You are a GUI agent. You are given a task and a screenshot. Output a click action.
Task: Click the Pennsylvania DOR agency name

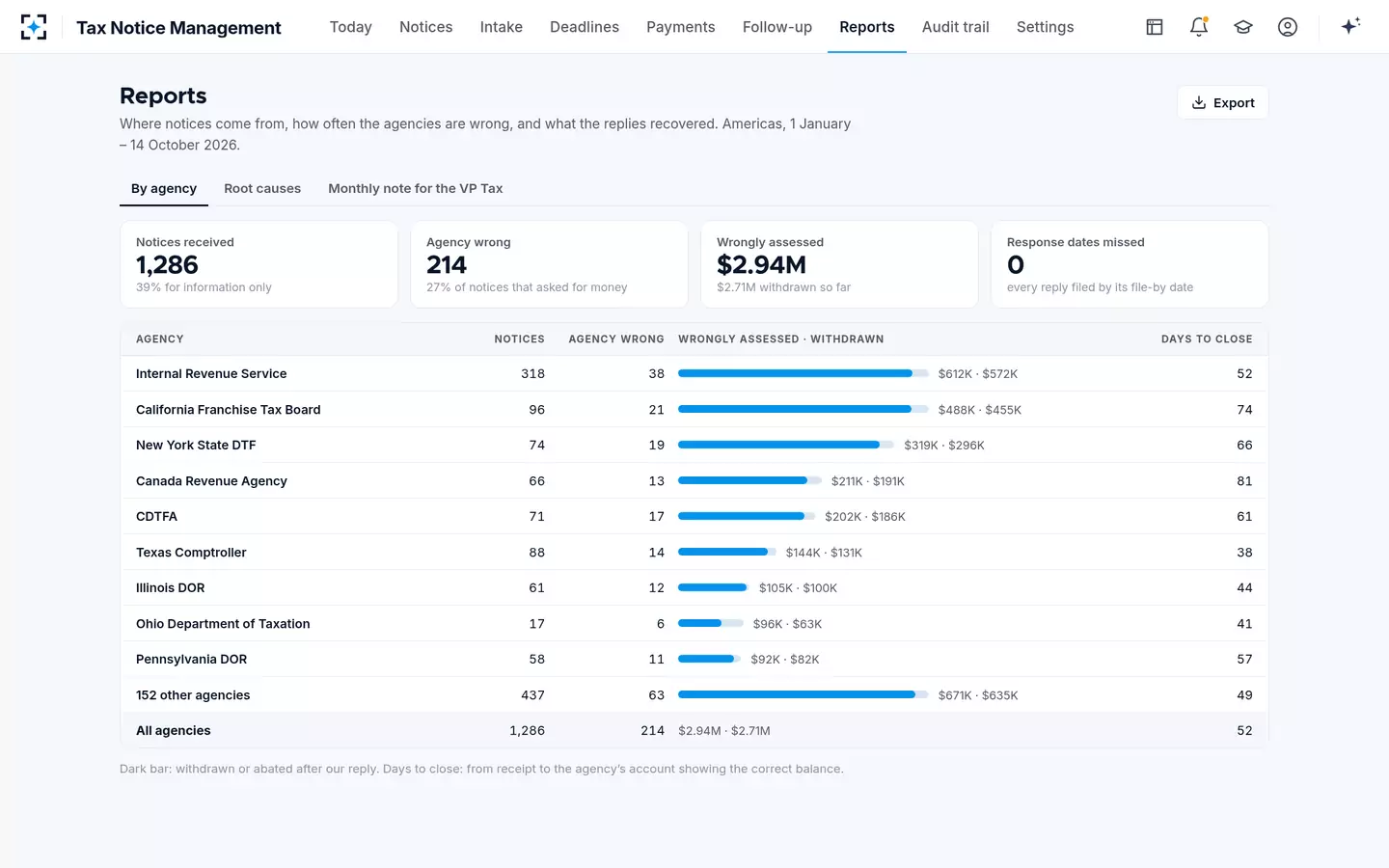coord(192,660)
